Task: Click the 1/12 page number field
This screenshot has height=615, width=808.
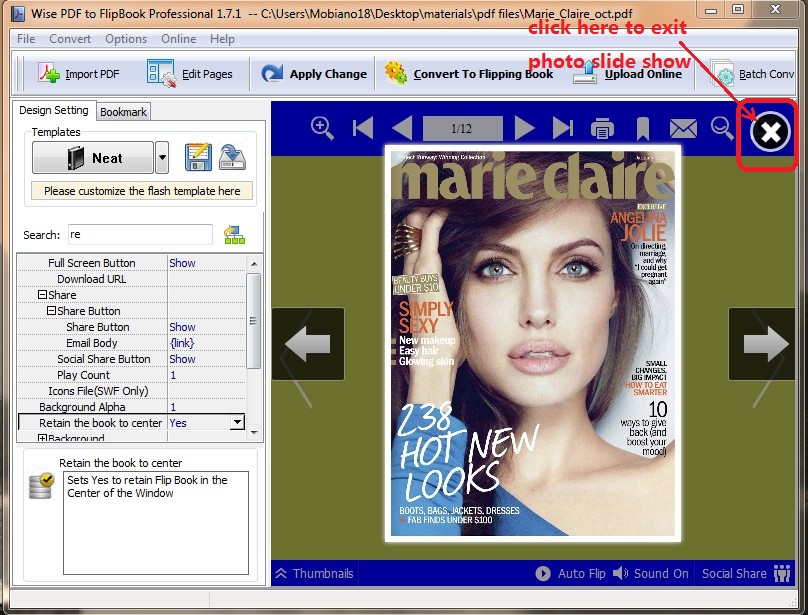Action: pyautogui.click(x=462, y=128)
